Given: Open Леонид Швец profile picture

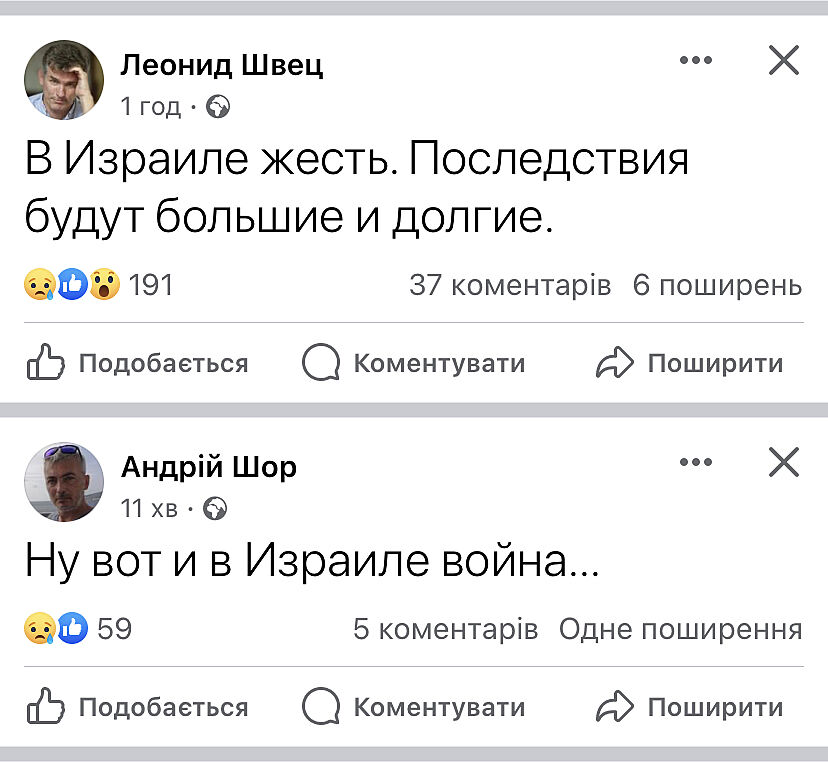Looking at the screenshot, I should tap(64, 80).
